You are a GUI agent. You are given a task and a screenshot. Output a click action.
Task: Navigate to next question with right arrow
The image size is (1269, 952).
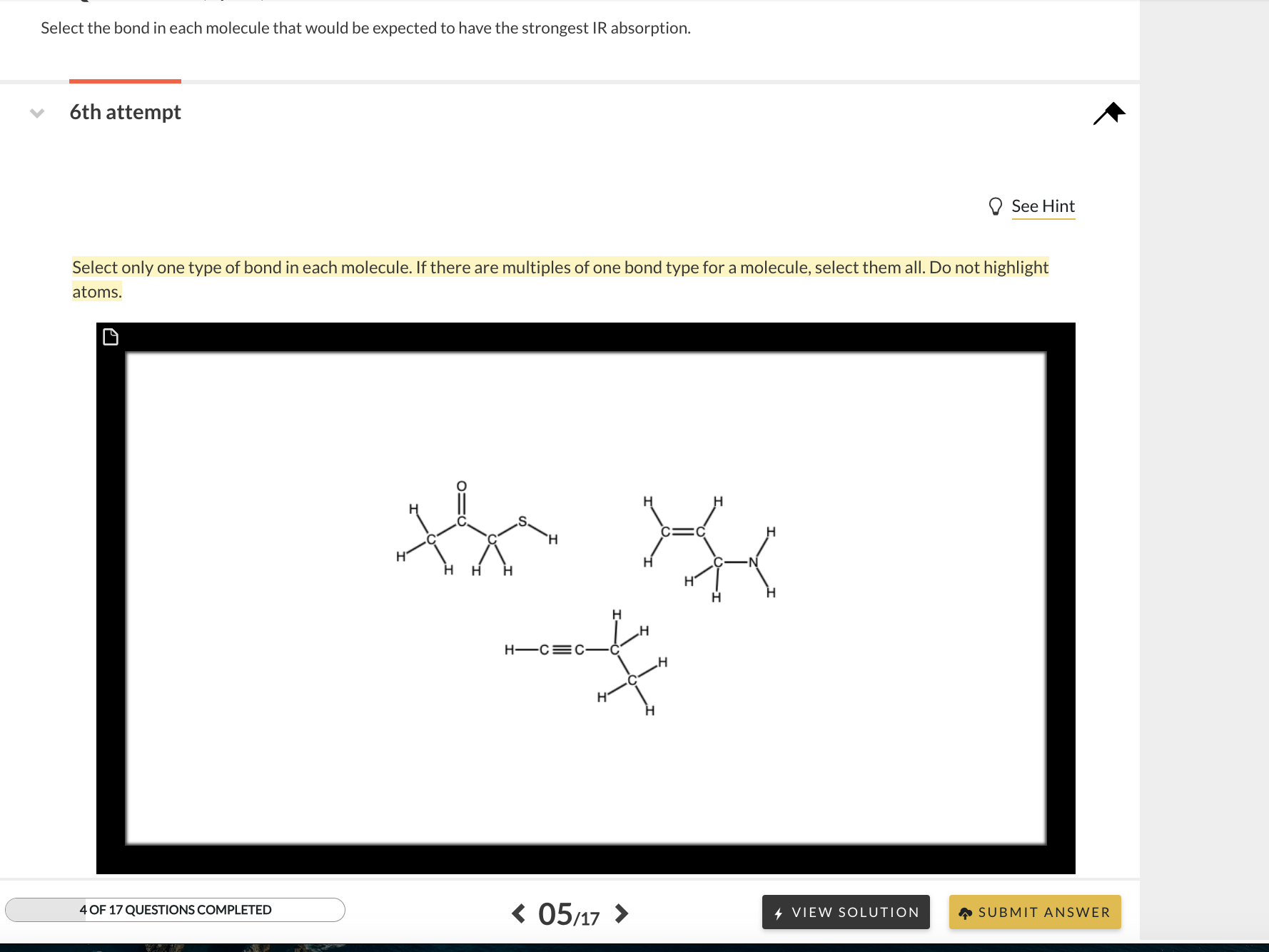[620, 913]
